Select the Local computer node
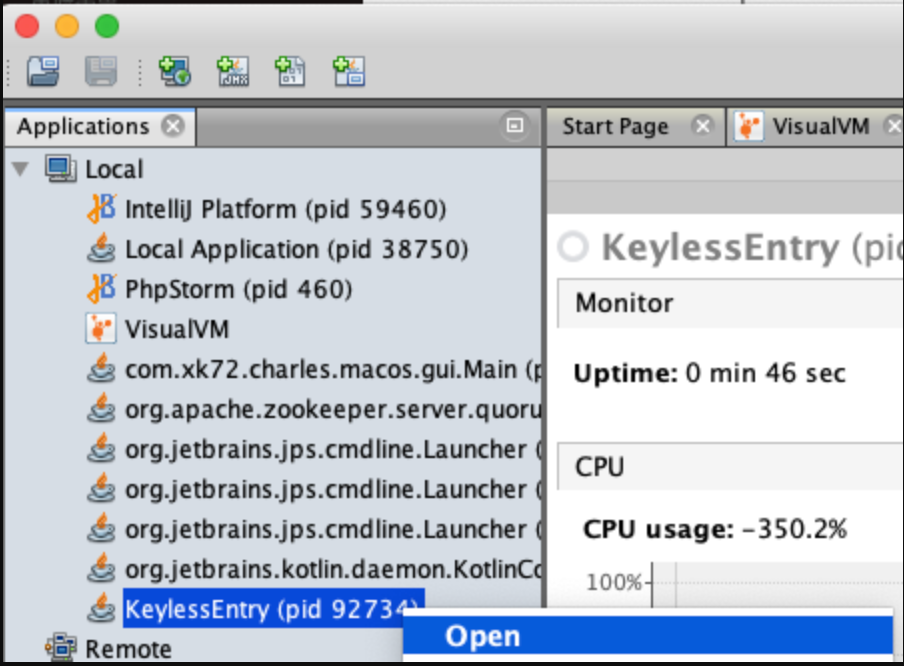This screenshot has height=666, width=904. click(114, 170)
